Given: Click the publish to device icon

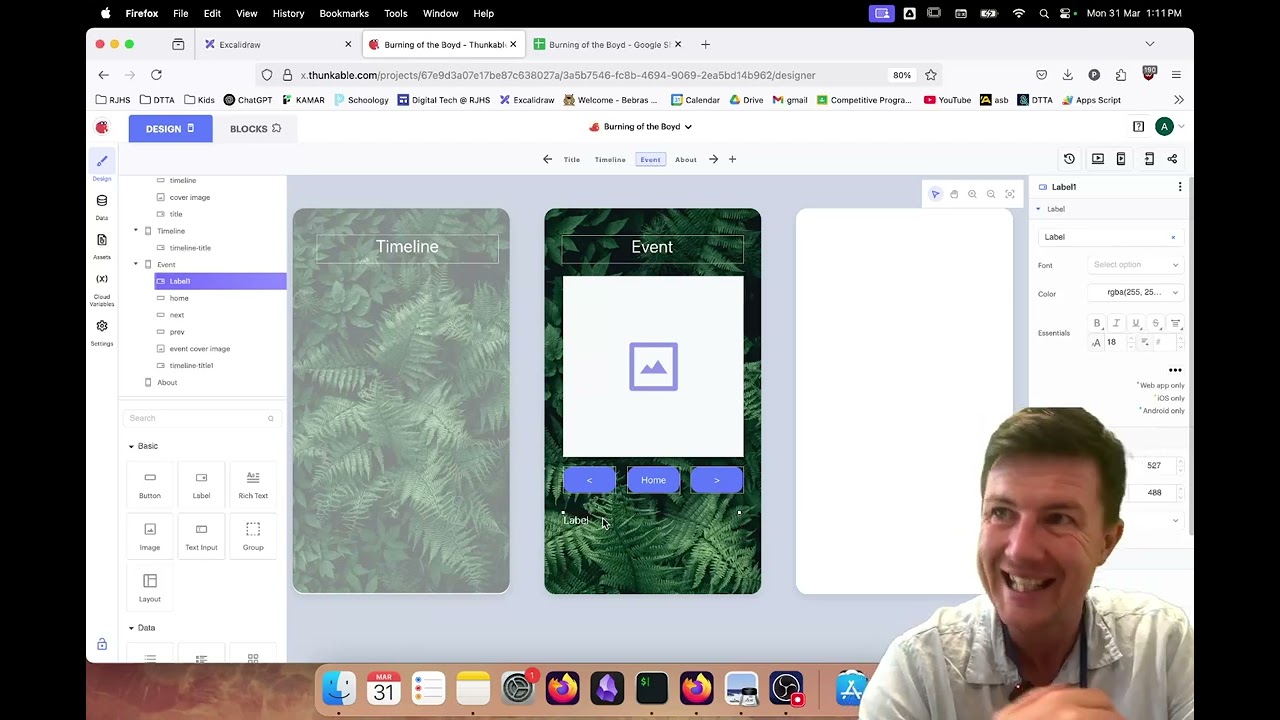Looking at the screenshot, I should tap(1149, 159).
